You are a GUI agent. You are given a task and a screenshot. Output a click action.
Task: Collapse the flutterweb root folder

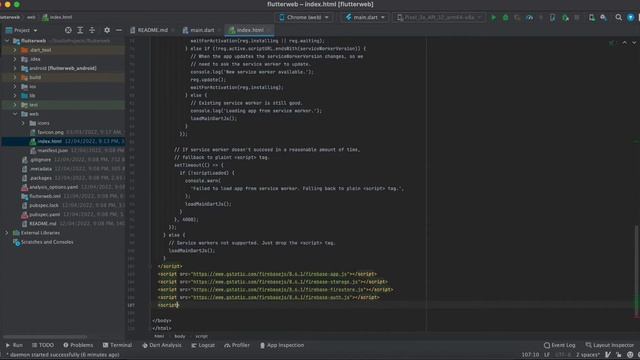tap(7, 41)
